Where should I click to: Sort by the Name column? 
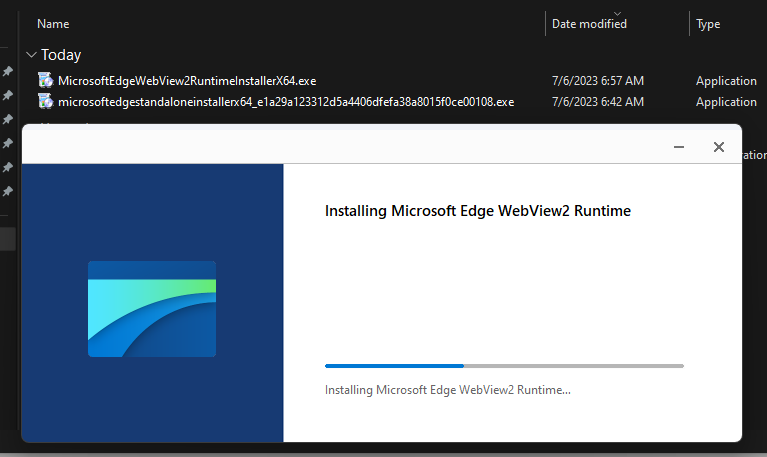pos(53,24)
